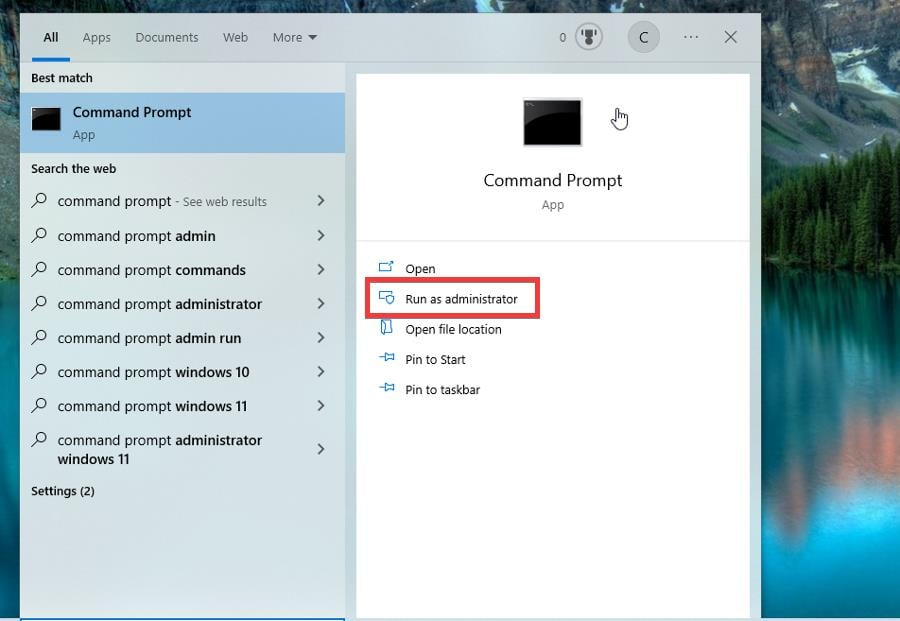Viewport: 900px width, 621px height.
Task: Switch to the Web tab
Action: 235,37
